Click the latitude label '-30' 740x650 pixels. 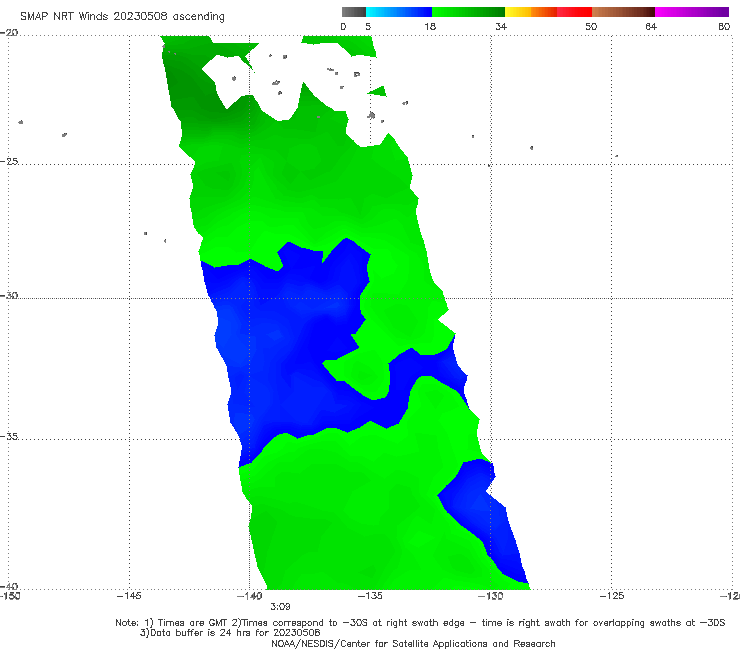click(x=9, y=295)
